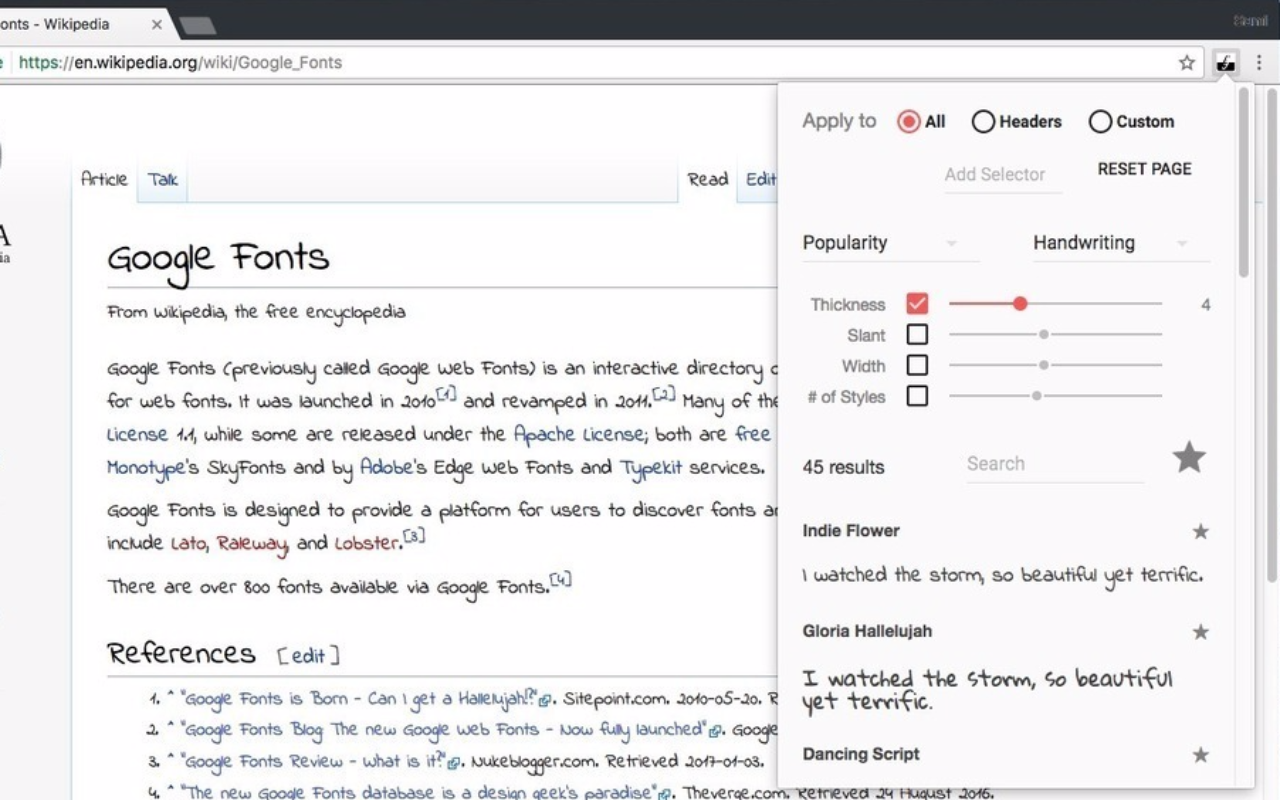Image resolution: width=1280 pixels, height=800 pixels.
Task: Open the Popularity sort dropdown
Action: click(x=890, y=242)
